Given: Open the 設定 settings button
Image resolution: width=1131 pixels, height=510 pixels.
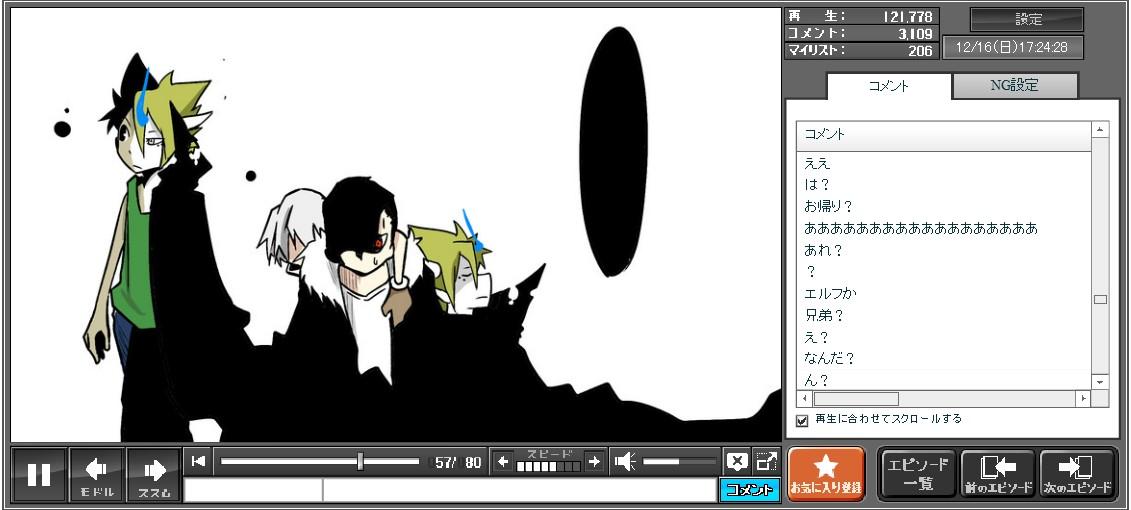Looking at the screenshot, I should pos(1027,19).
